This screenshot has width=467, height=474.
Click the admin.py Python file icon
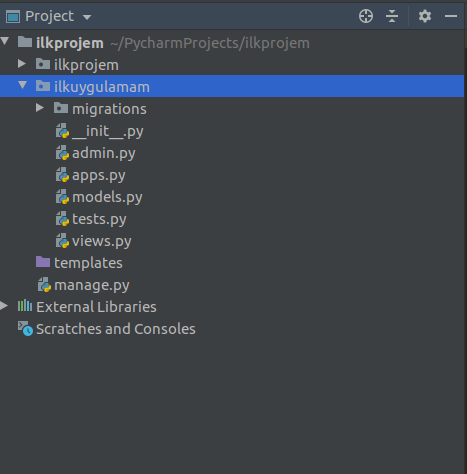[62, 153]
